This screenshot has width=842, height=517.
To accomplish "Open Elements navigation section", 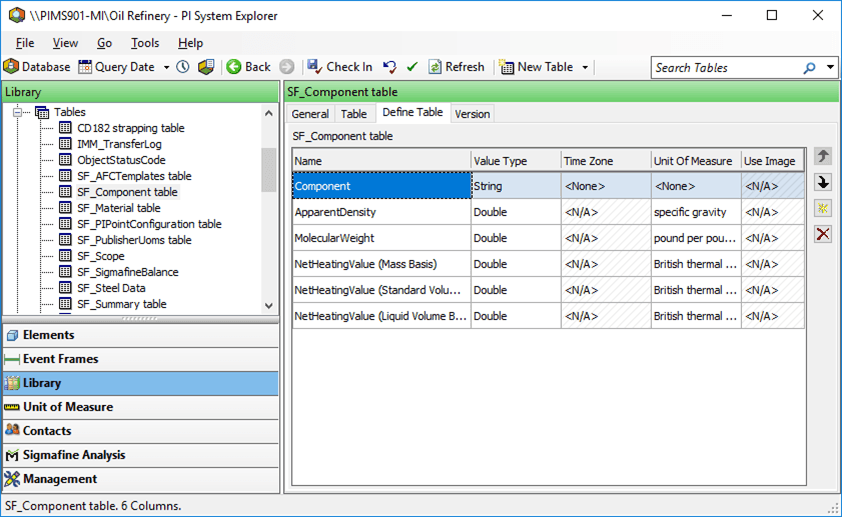I will 141,335.
